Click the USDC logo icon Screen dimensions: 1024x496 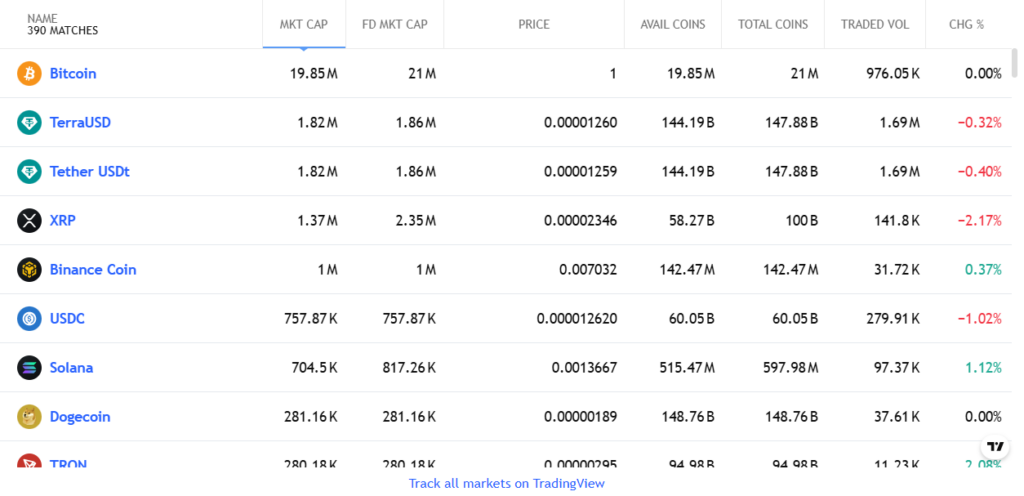coord(29,318)
